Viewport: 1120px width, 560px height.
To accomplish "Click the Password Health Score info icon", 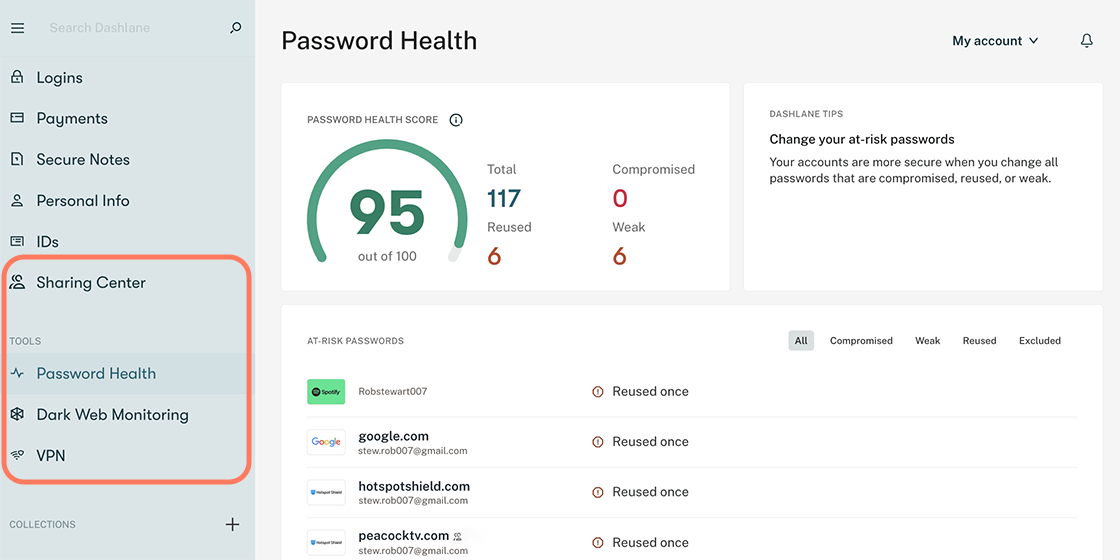I will point(456,119).
